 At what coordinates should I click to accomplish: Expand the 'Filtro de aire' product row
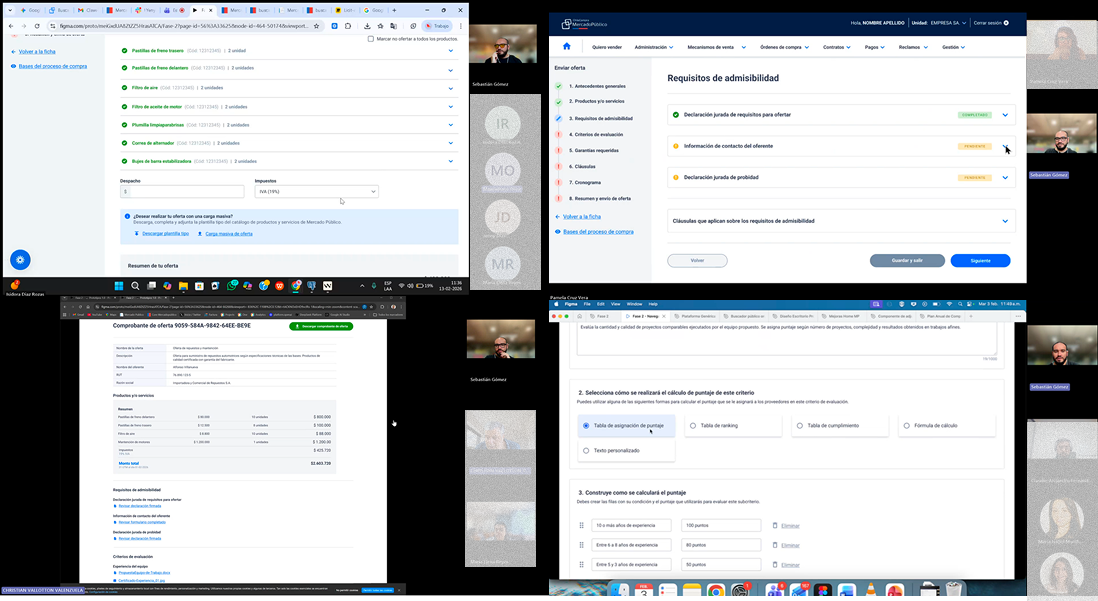450,88
